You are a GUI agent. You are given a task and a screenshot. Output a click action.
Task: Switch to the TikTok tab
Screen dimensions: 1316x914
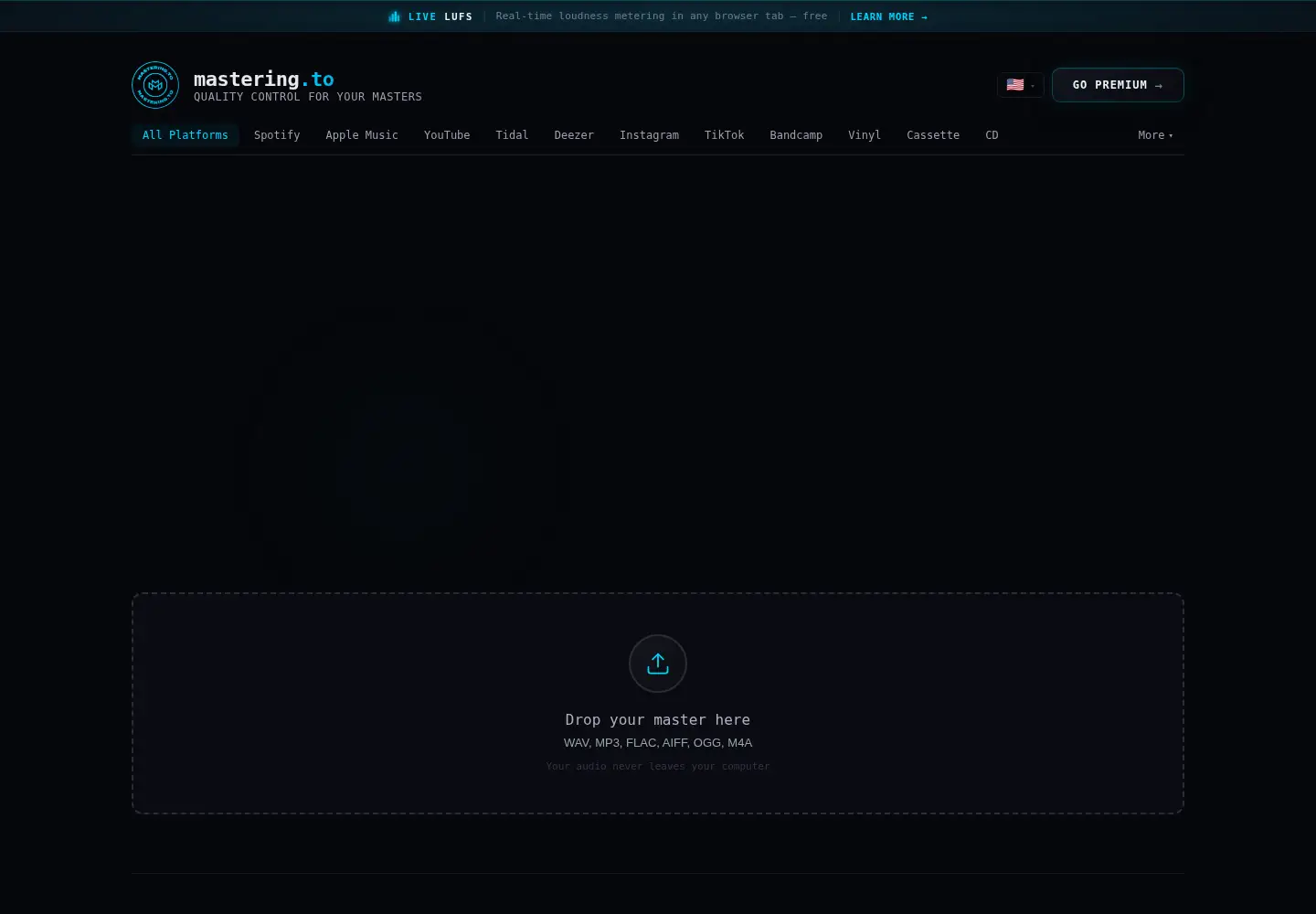pos(724,135)
